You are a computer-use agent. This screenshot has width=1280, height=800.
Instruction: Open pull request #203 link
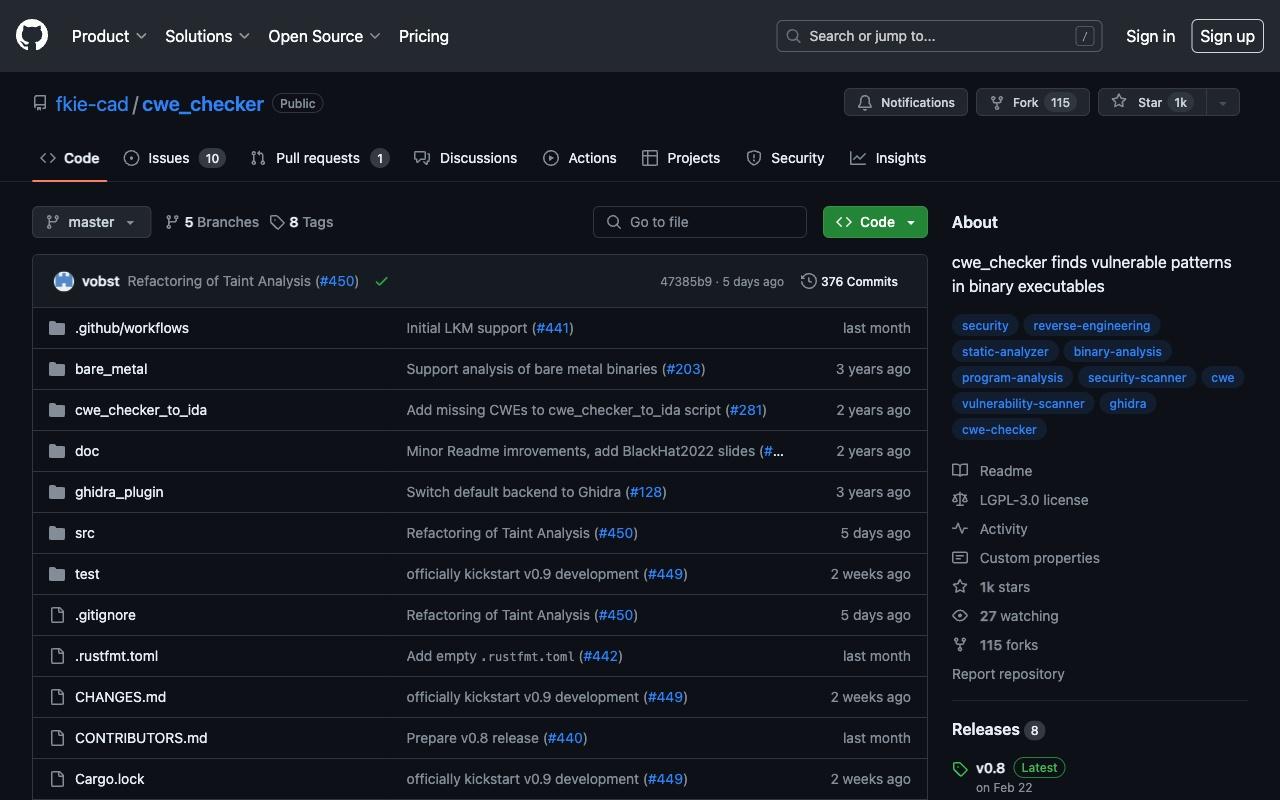[684, 369]
